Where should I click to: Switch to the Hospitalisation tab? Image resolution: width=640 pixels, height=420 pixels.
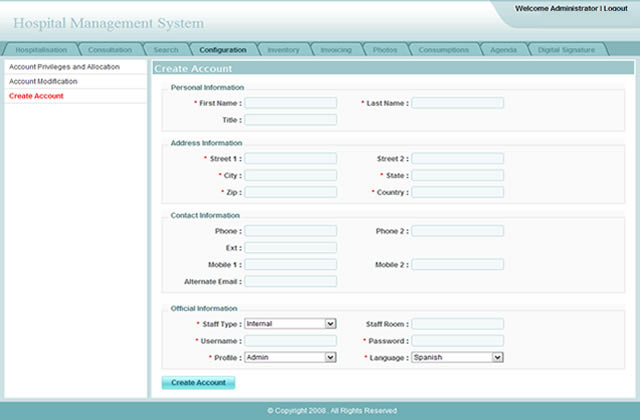(41, 49)
